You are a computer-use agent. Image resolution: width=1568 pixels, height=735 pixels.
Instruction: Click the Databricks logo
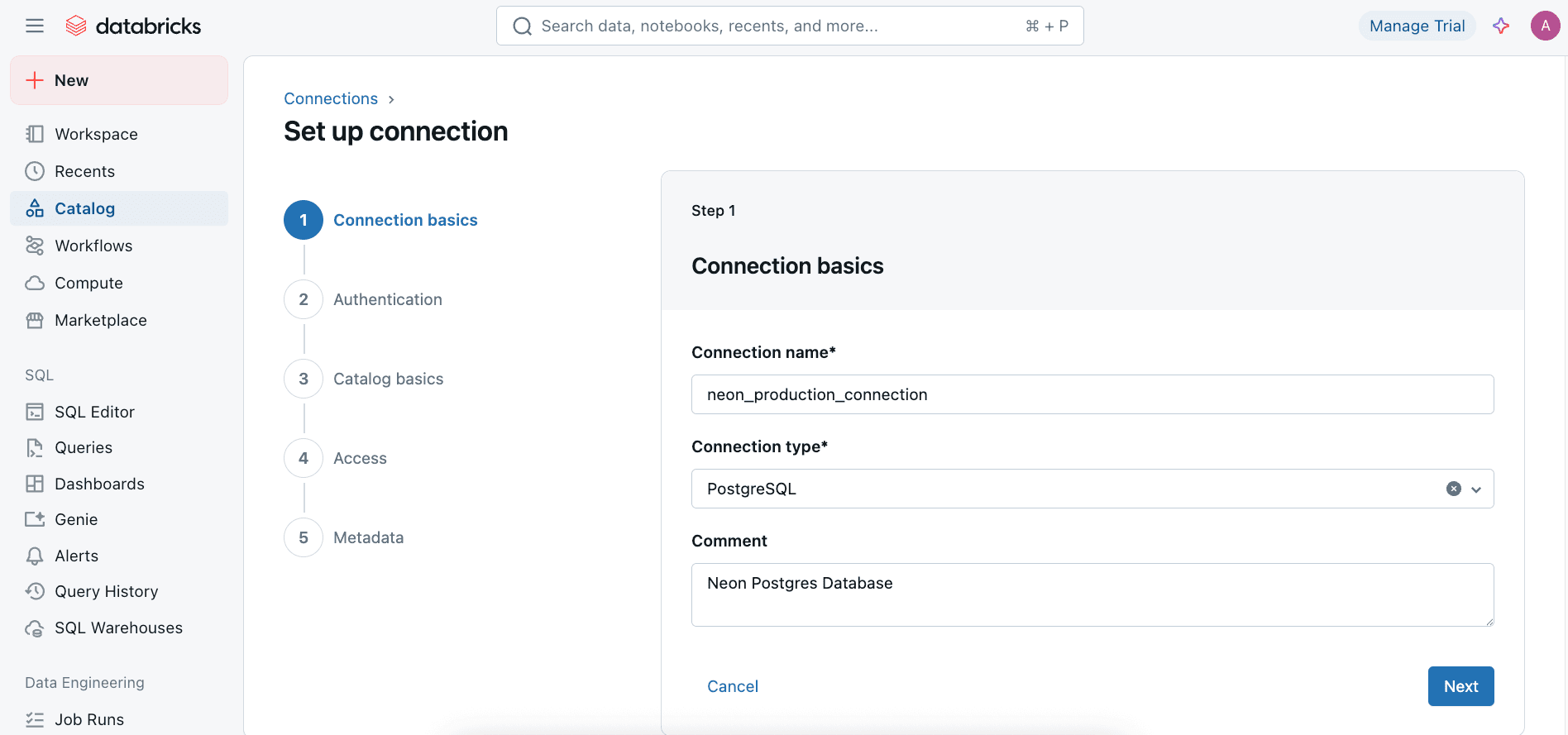tap(133, 26)
